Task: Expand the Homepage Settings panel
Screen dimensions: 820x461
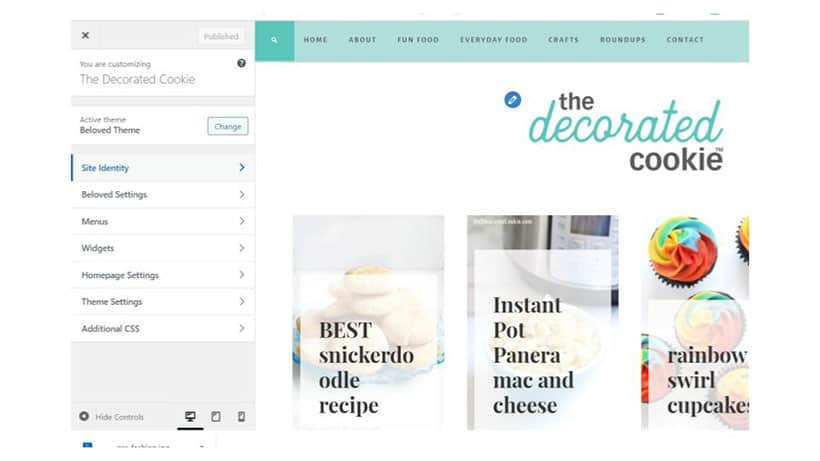Action: [163, 275]
